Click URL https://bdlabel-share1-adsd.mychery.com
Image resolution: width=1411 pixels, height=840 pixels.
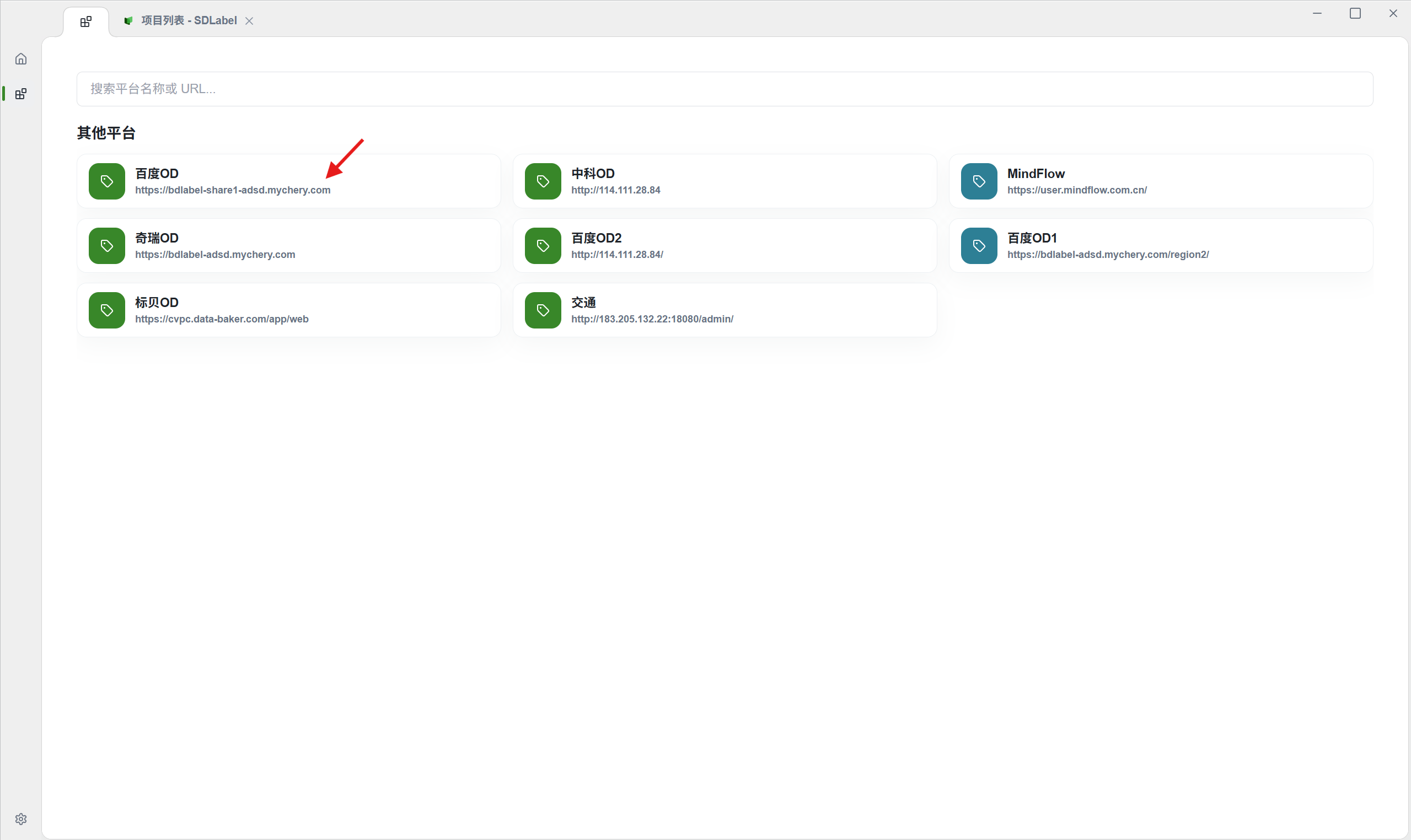[233, 190]
